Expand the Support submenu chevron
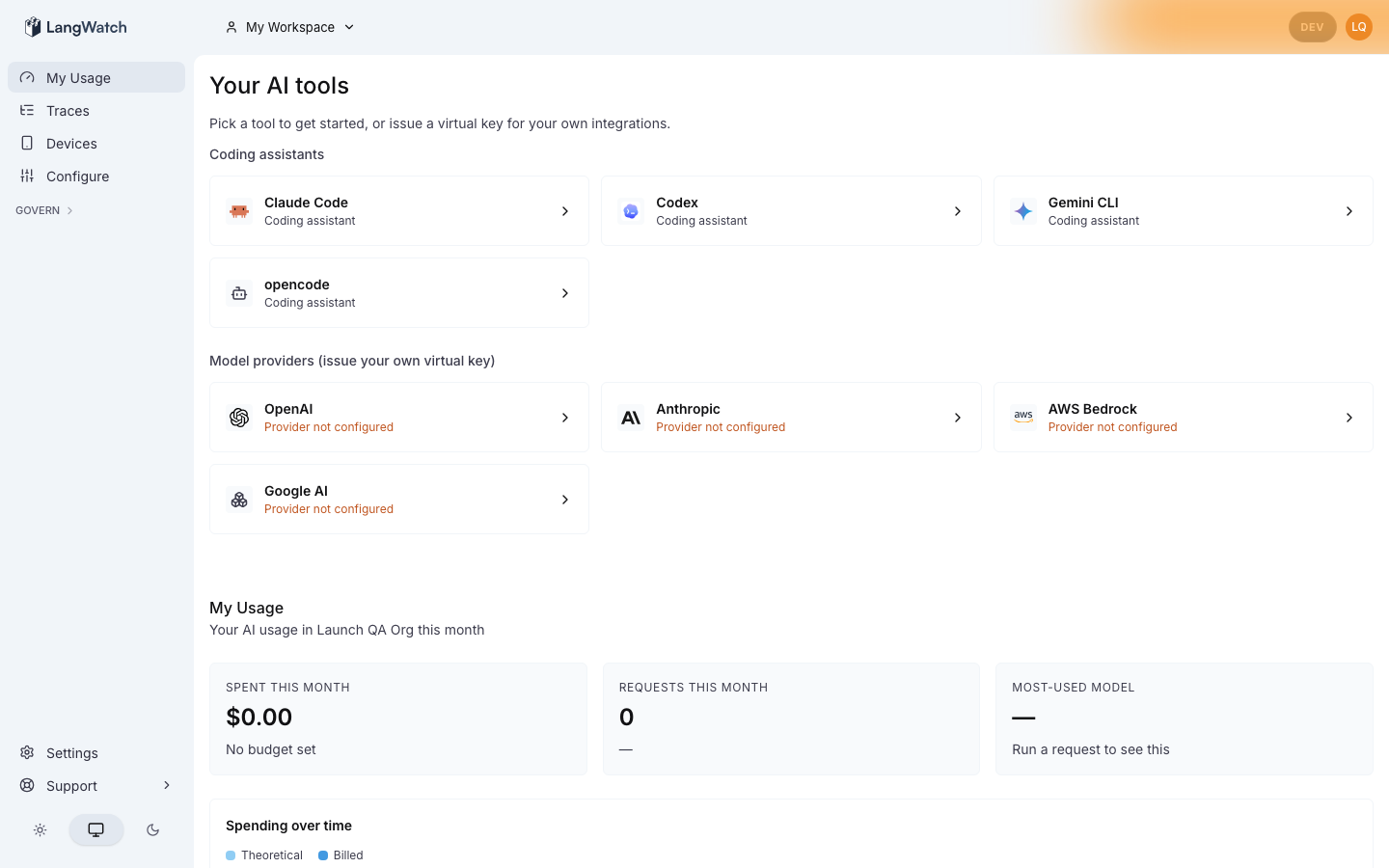Image resolution: width=1389 pixels, height=868 pixels. 167,785
